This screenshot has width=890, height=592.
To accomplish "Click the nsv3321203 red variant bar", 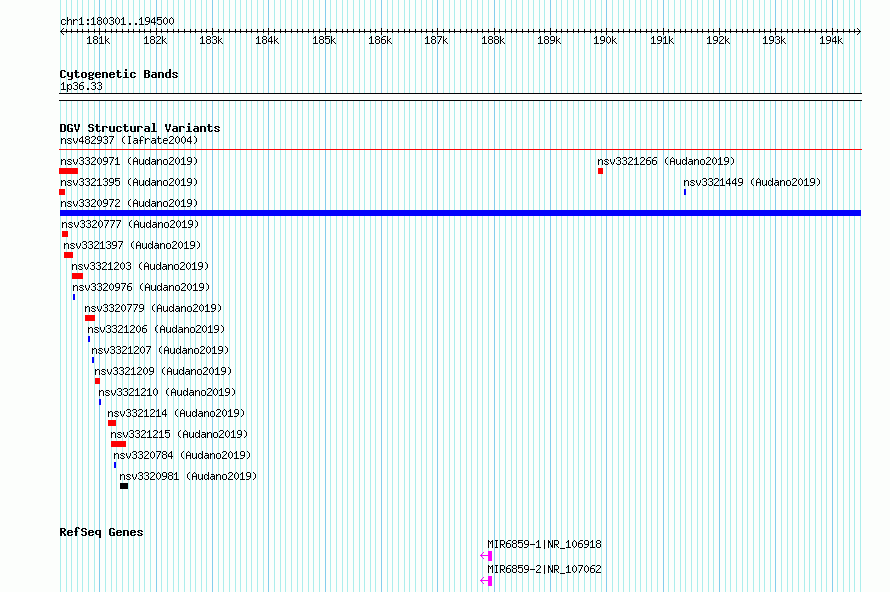I will 77,276.
